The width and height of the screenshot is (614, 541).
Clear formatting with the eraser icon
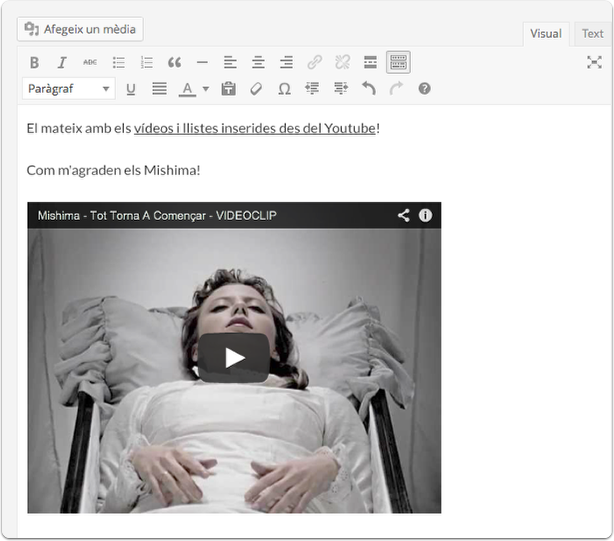click(x=256, y=89)
